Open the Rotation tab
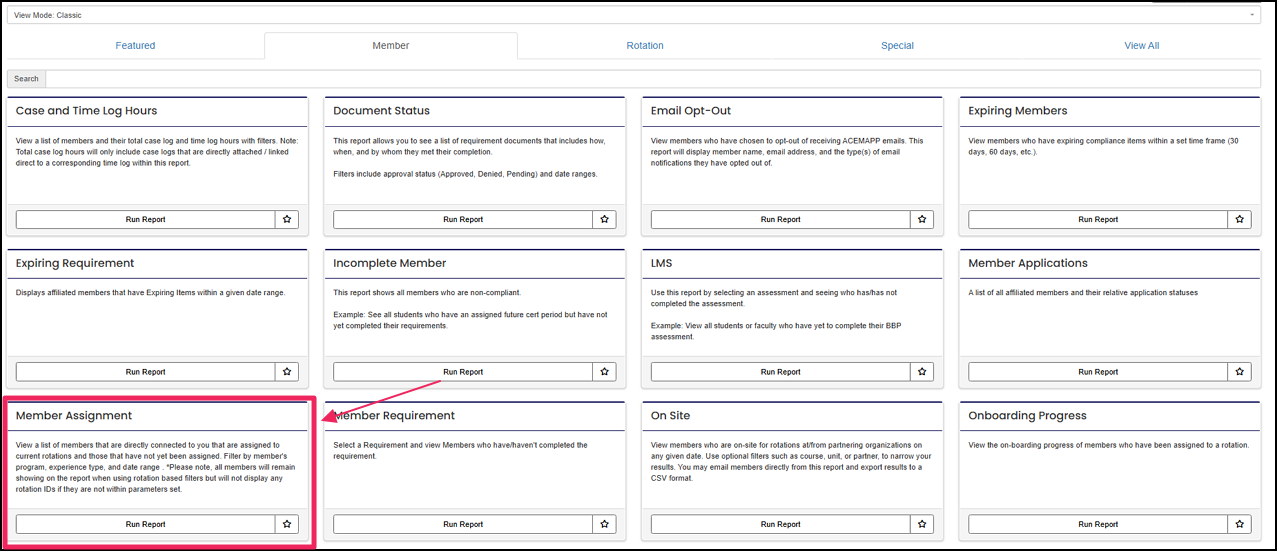 645,45
